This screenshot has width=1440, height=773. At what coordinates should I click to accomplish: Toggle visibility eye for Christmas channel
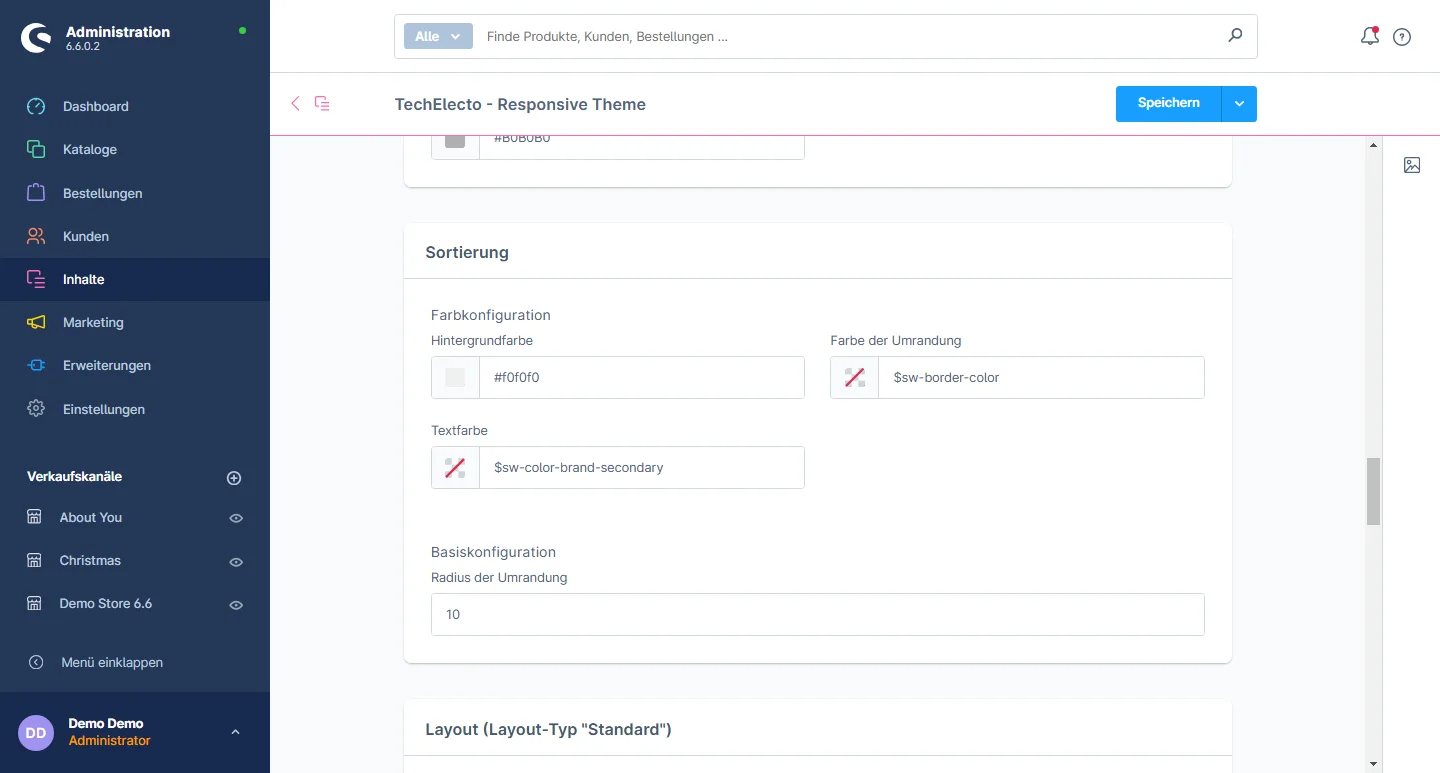[236, 562]
